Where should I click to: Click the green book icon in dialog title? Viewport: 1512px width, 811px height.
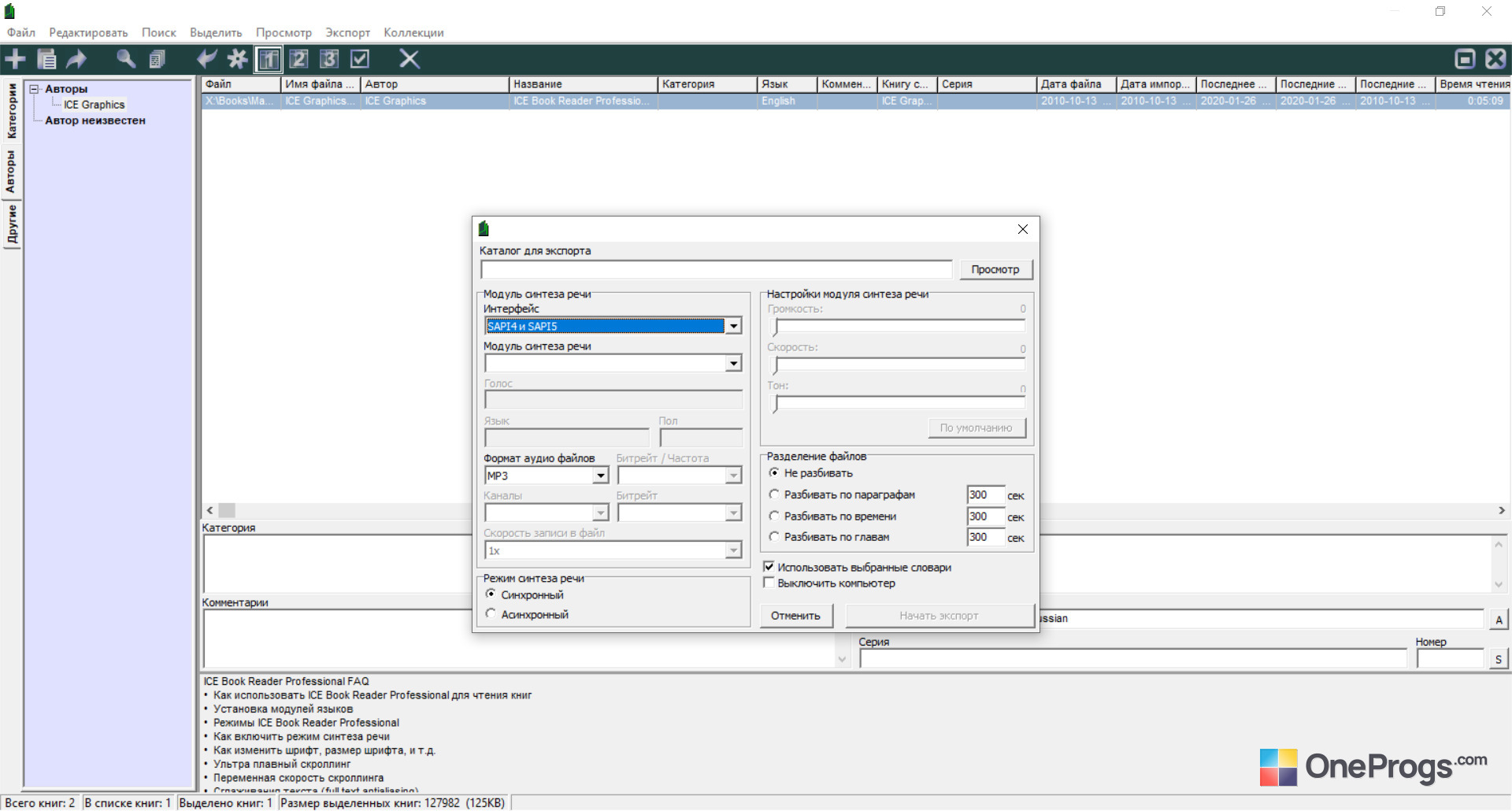(x=484, y=229)
